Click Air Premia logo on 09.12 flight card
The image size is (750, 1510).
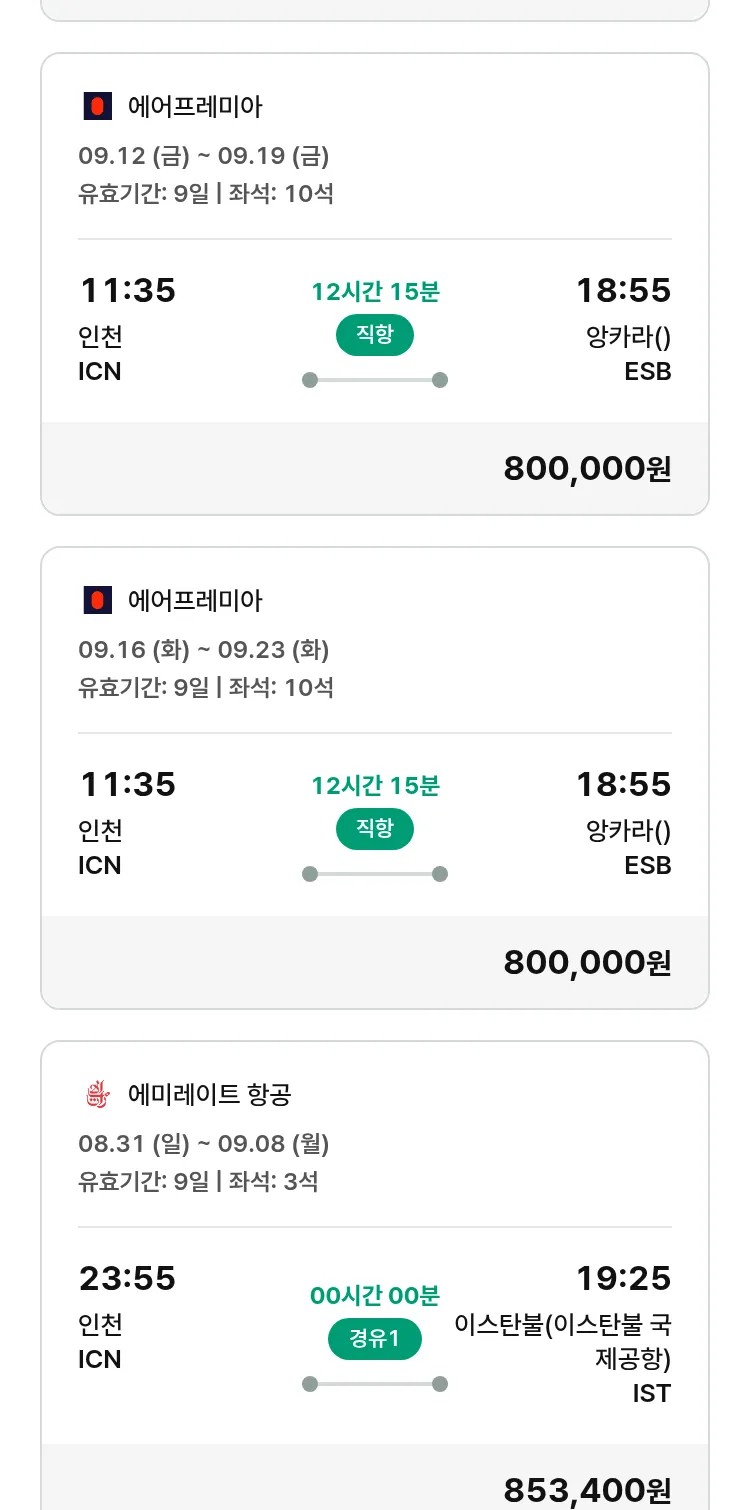(x=97, y=106)
